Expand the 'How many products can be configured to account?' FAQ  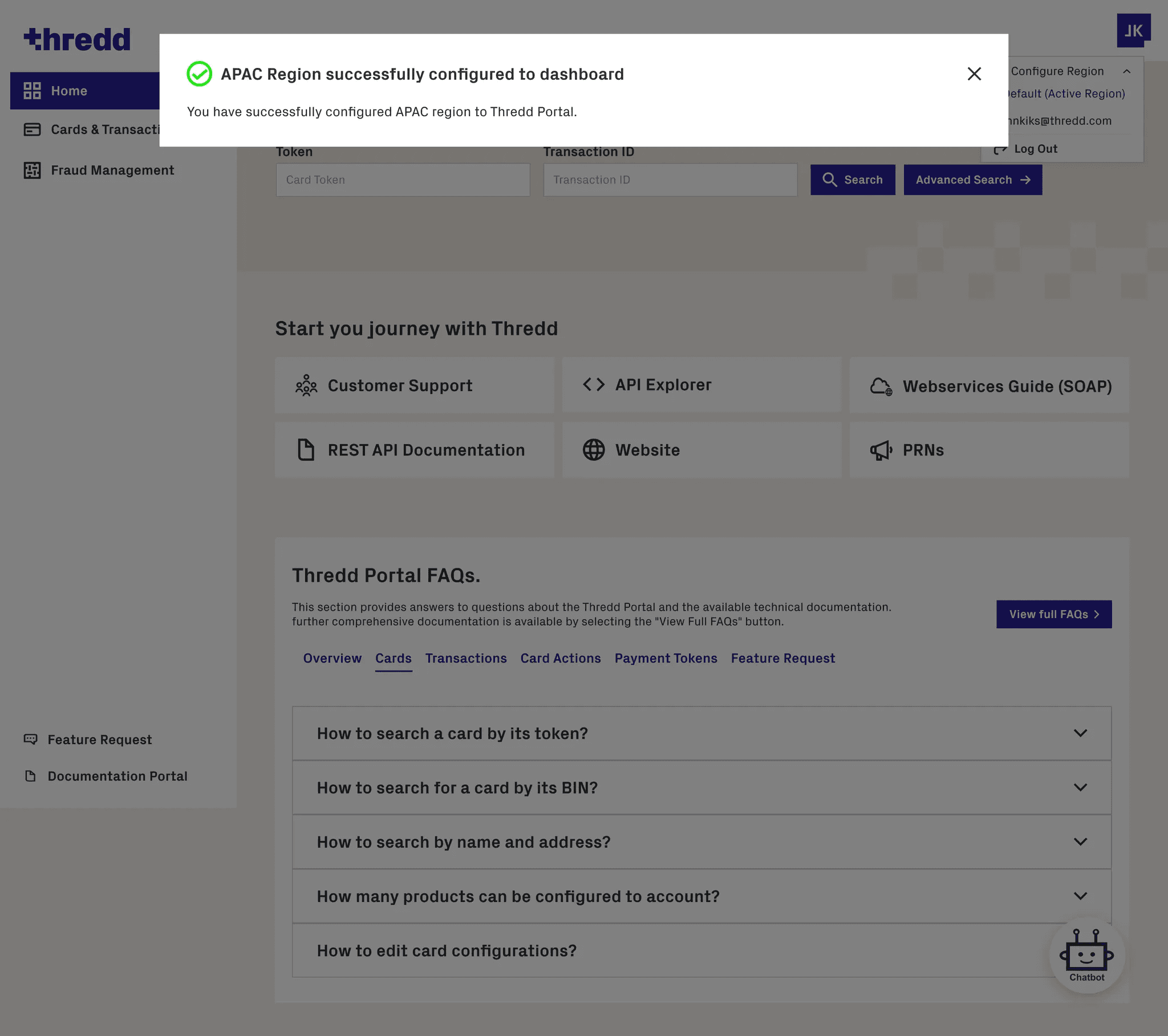pyautogui.click(x=701, y=896)
